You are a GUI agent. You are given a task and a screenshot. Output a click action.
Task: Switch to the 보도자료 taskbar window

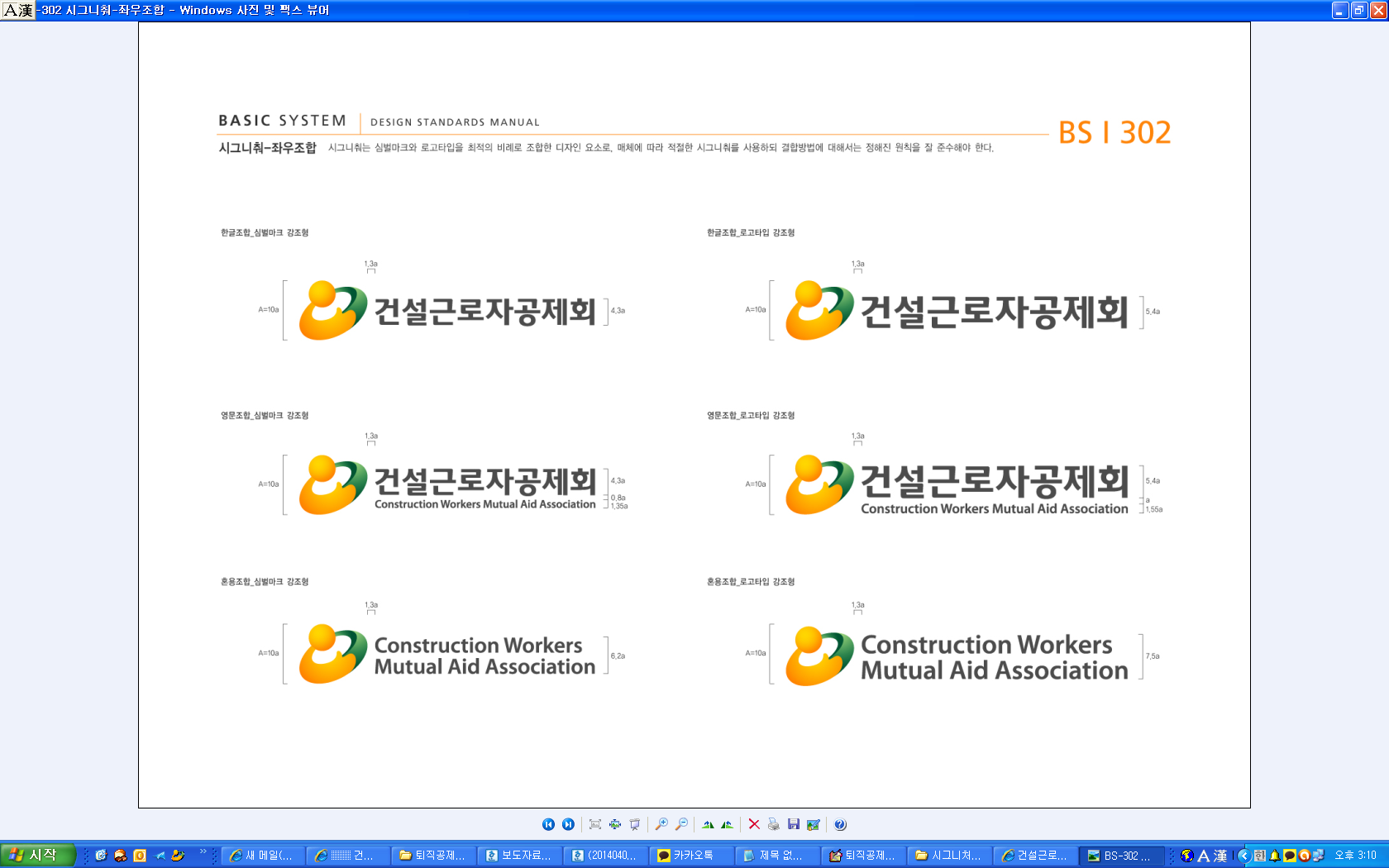point(519,856)
